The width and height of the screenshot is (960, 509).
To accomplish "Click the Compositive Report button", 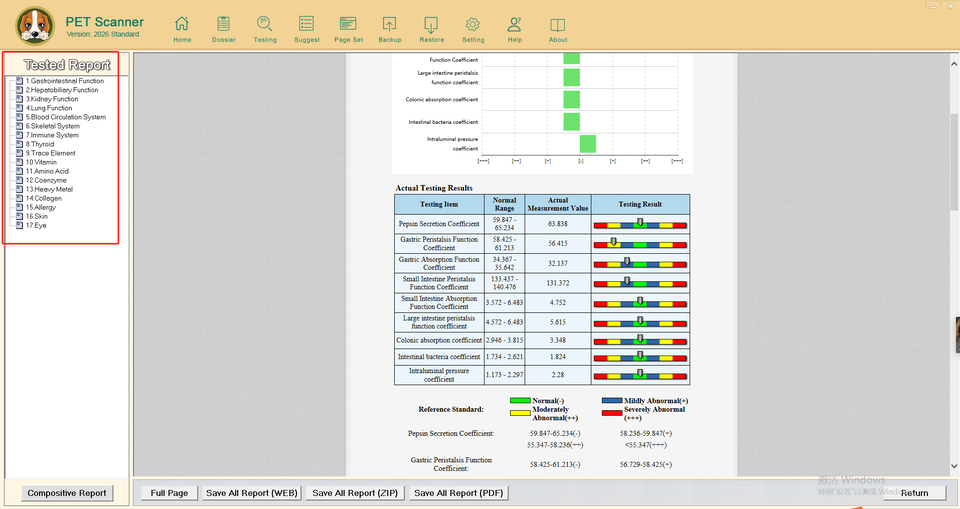I will pyautogui.click(x=67, y=493).
